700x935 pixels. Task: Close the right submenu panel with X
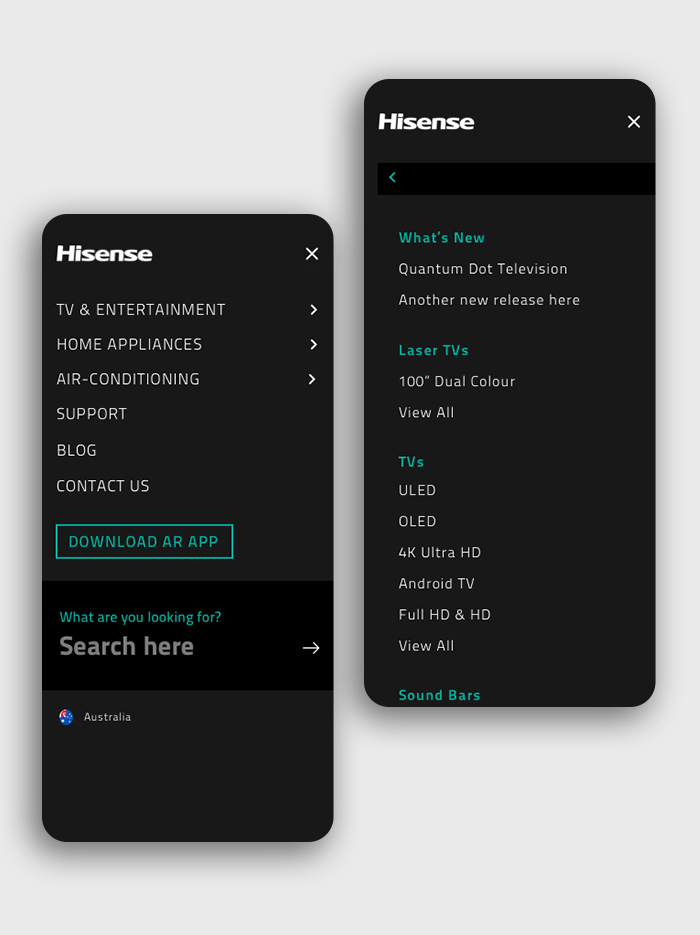point(634,122)
